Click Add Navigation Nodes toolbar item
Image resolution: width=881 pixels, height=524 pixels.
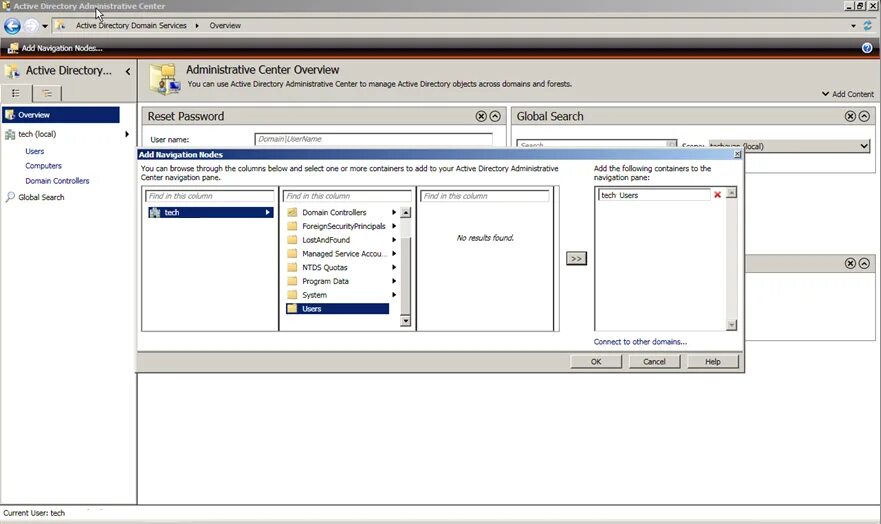click(55, 48)
